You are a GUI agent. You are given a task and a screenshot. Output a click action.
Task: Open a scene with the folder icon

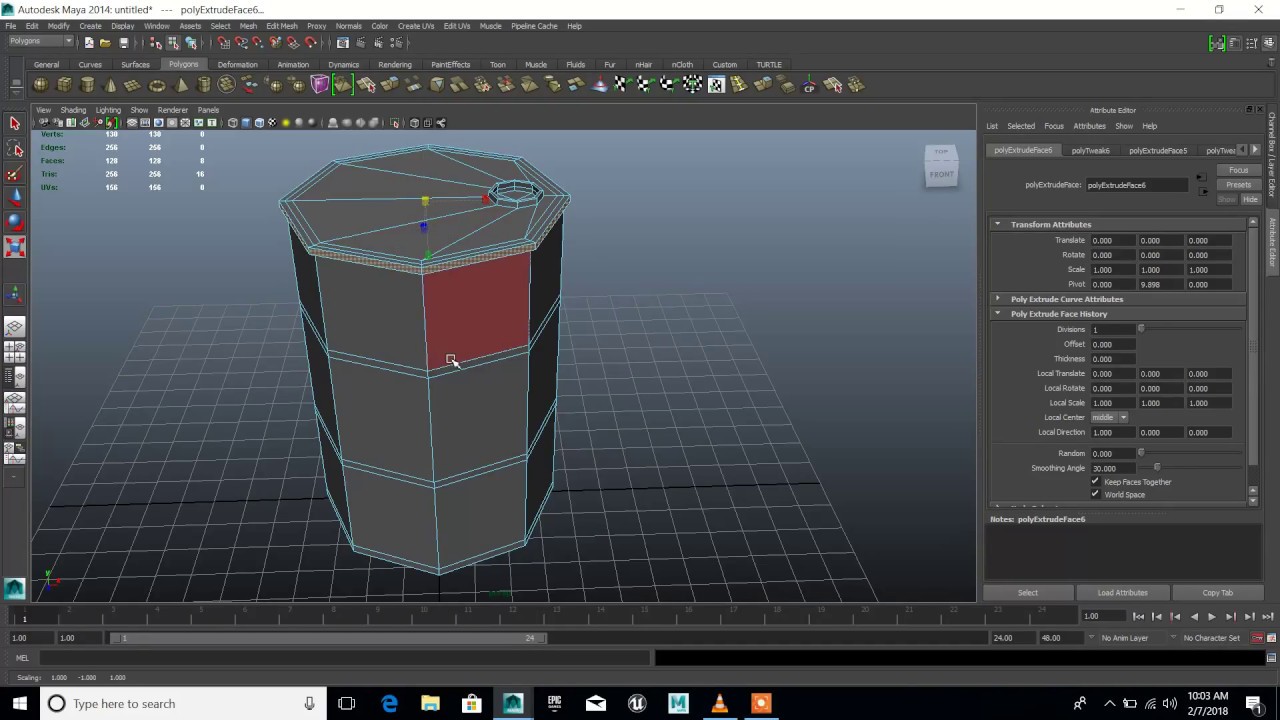click(105, 43)
